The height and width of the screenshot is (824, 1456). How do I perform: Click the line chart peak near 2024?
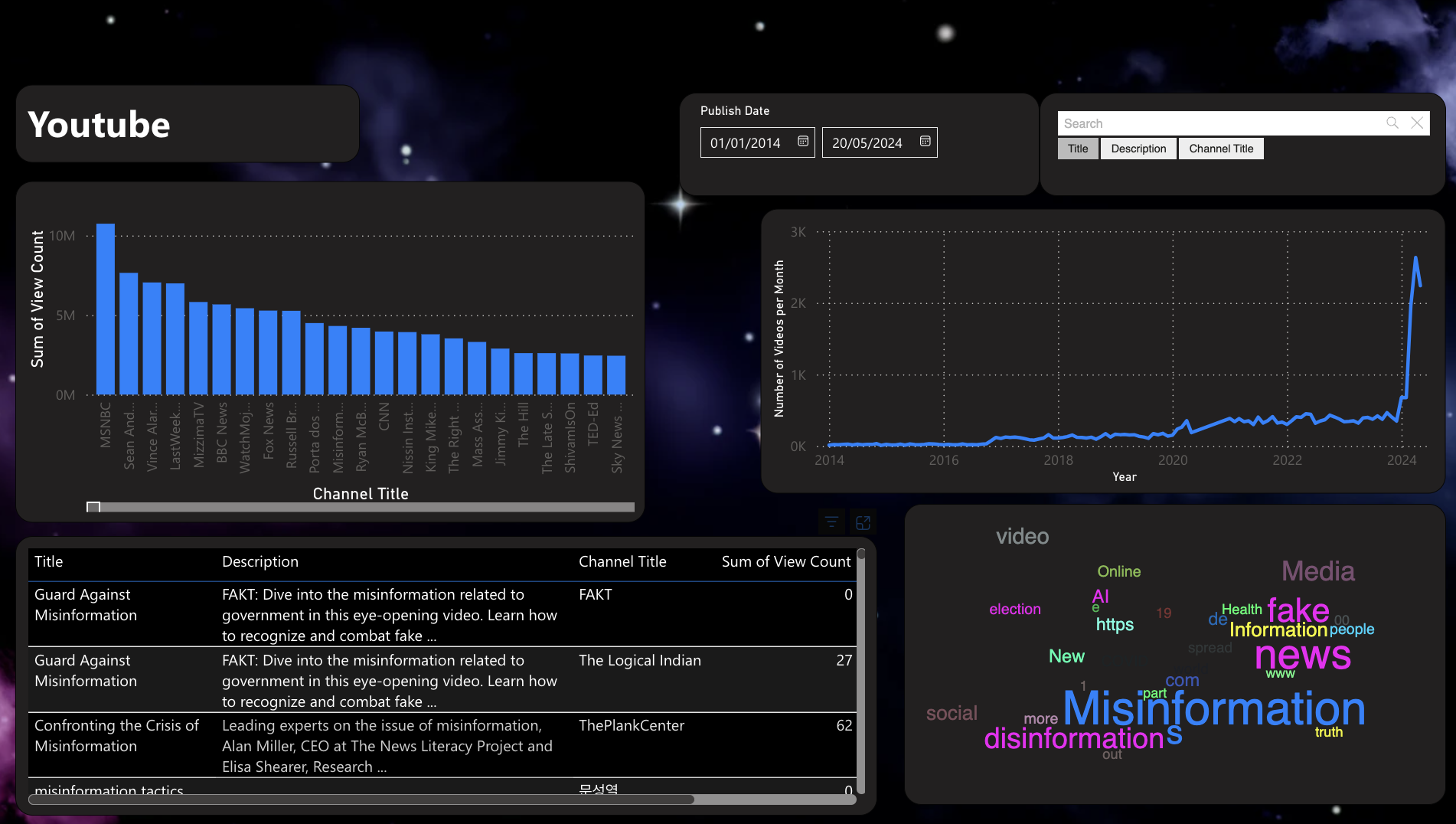point(1415,258)
